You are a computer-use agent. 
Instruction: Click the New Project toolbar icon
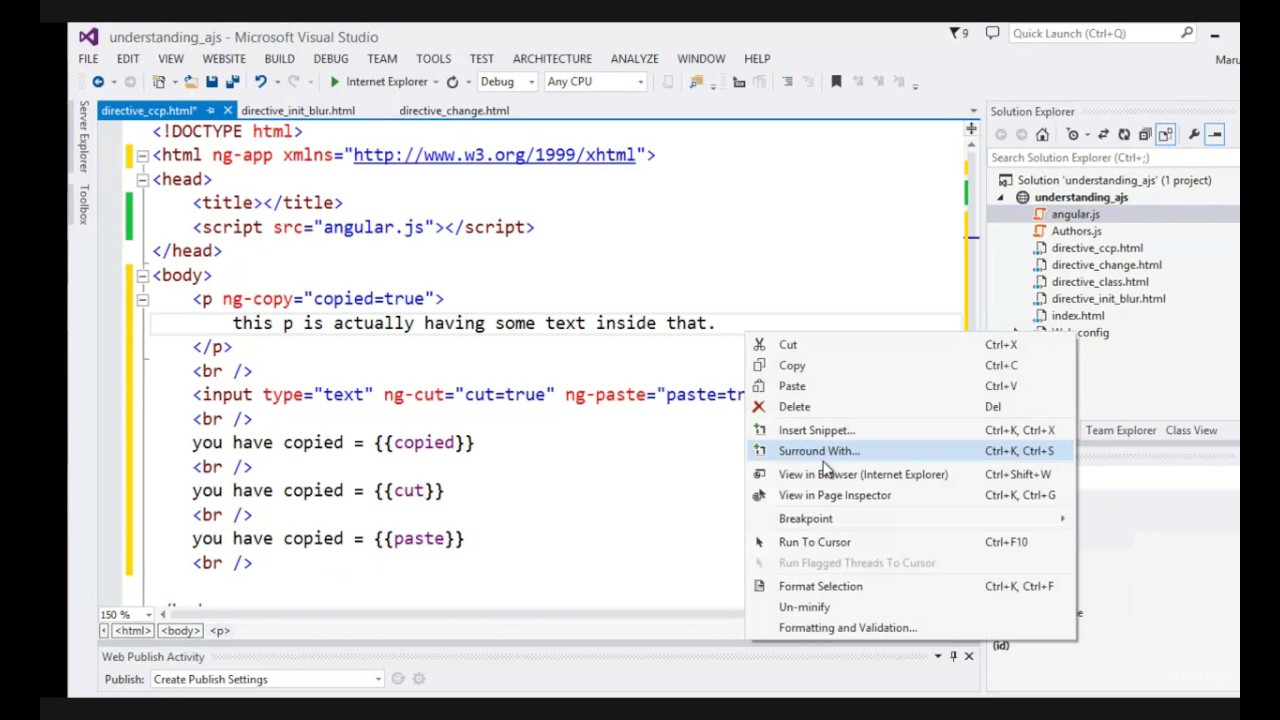click(159, 82)
